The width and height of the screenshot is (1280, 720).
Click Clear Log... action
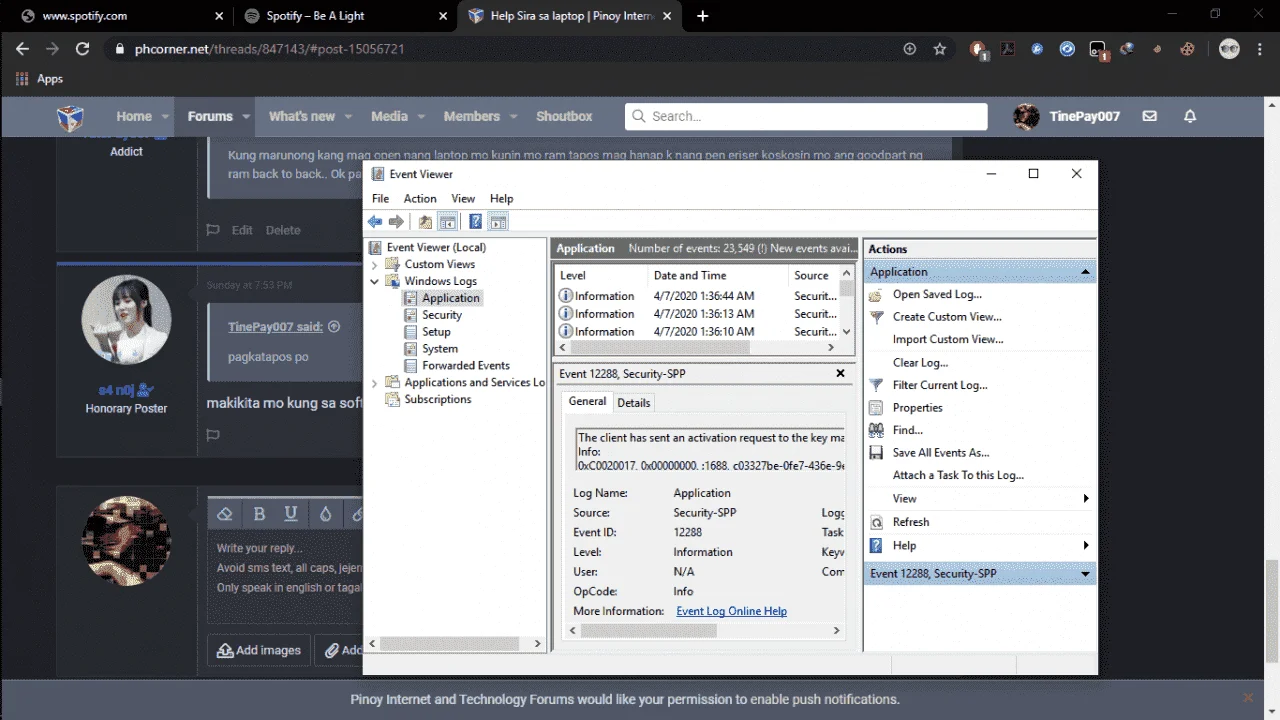click(x=920, y=363)
